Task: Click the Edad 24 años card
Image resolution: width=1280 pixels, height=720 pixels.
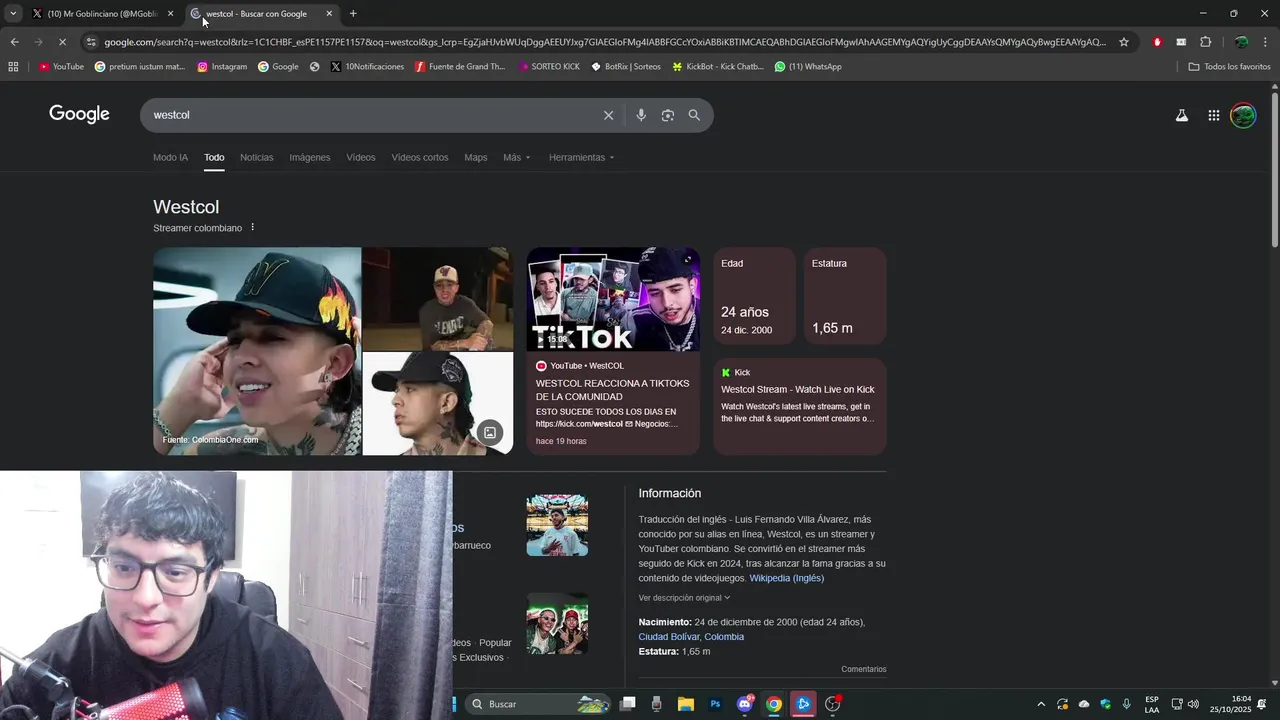Action: [x=754, y=297]
